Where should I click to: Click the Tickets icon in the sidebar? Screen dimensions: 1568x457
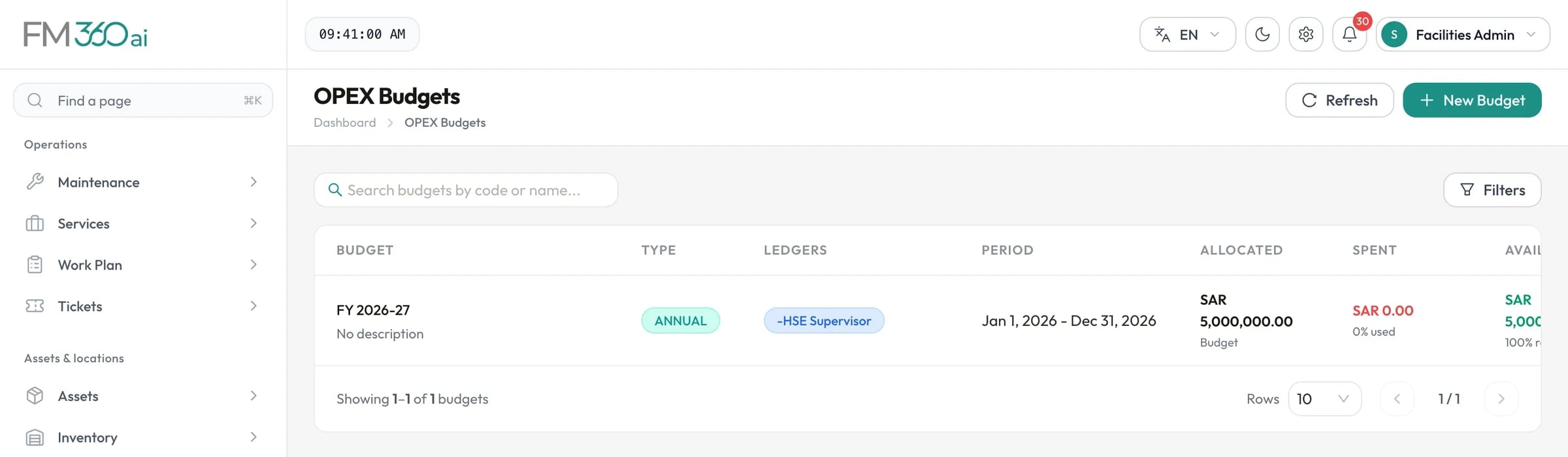pos(35,306)
